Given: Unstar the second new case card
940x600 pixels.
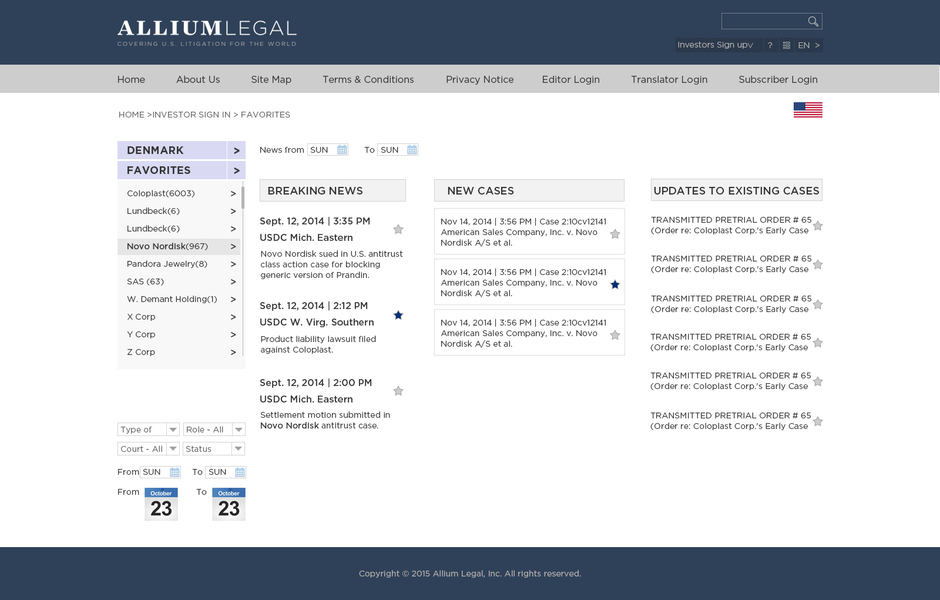Looking at the screenshot, I should point(614,285).
